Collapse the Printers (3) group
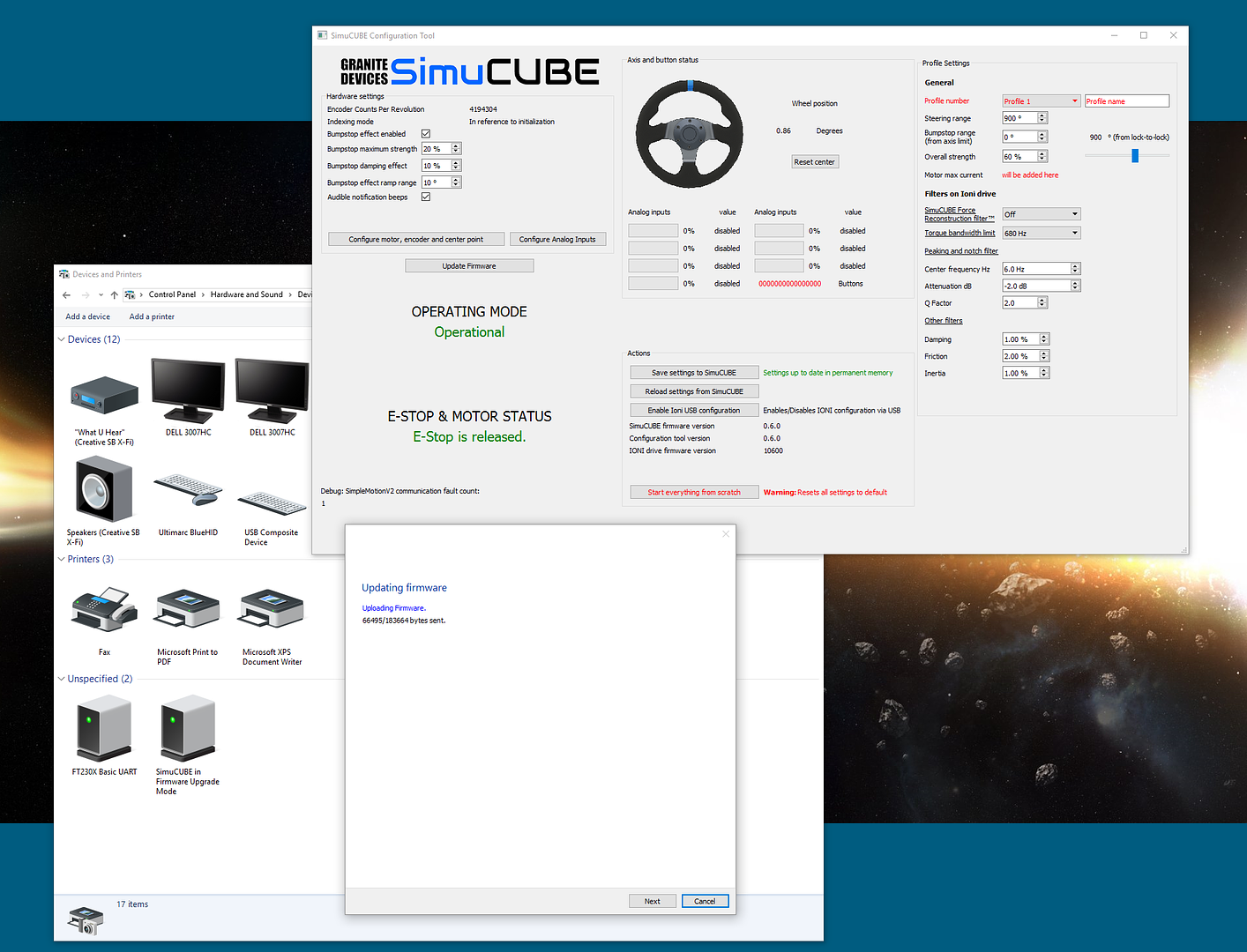 click(x=61, y=559)
